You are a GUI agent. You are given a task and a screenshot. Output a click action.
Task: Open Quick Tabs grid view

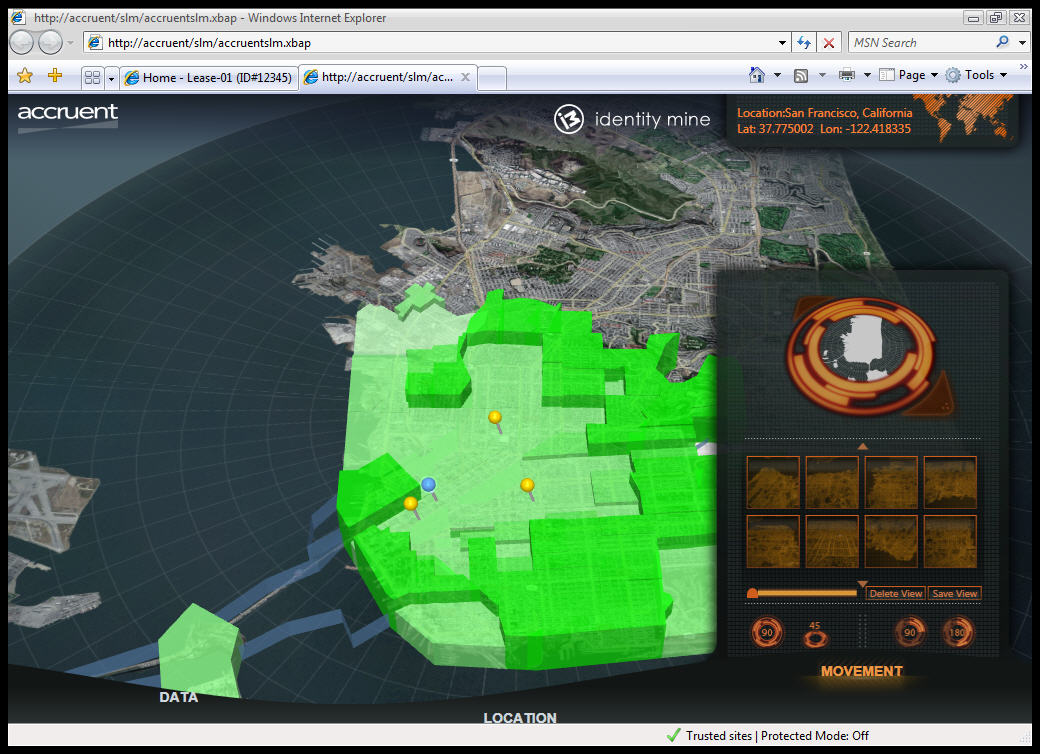click(x=92, y=77)
